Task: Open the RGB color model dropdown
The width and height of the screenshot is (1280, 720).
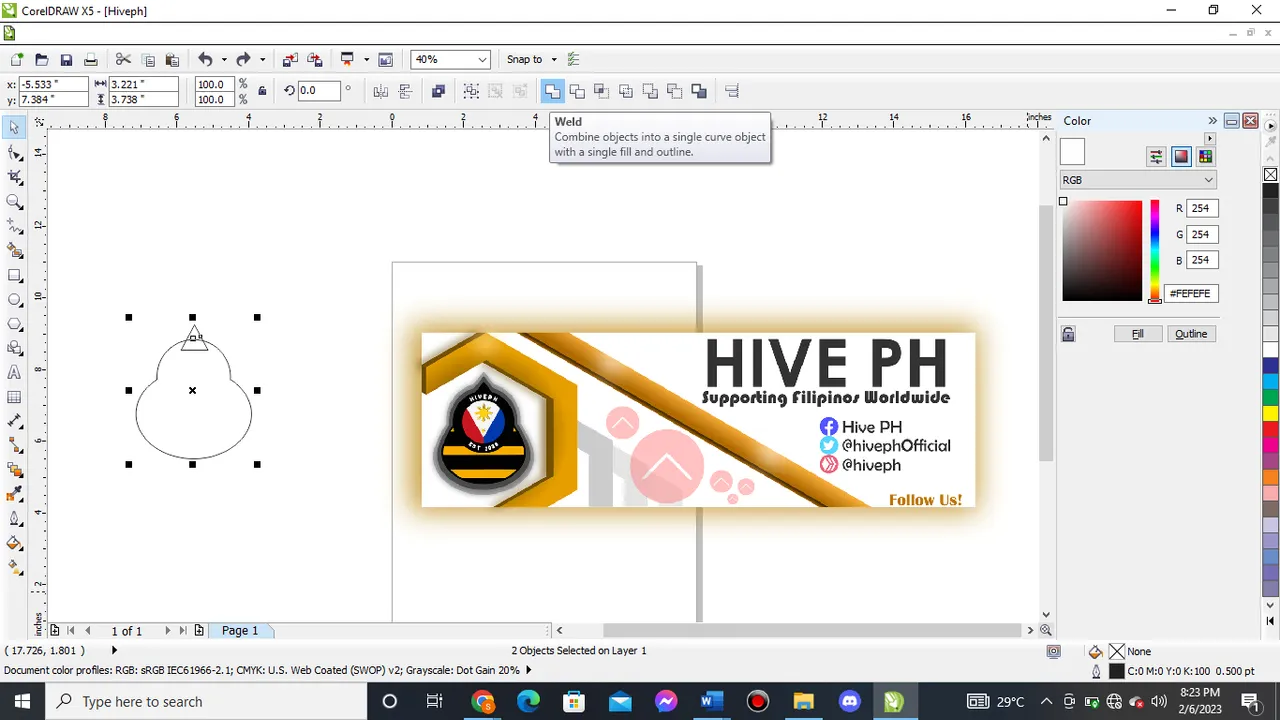Action: click(x=1138, y=180)
